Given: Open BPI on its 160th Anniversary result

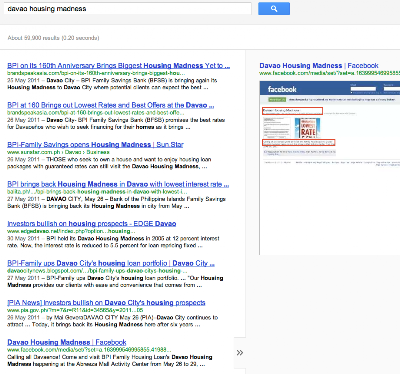Looking at the screenshot, I should (x=119, y=66).
